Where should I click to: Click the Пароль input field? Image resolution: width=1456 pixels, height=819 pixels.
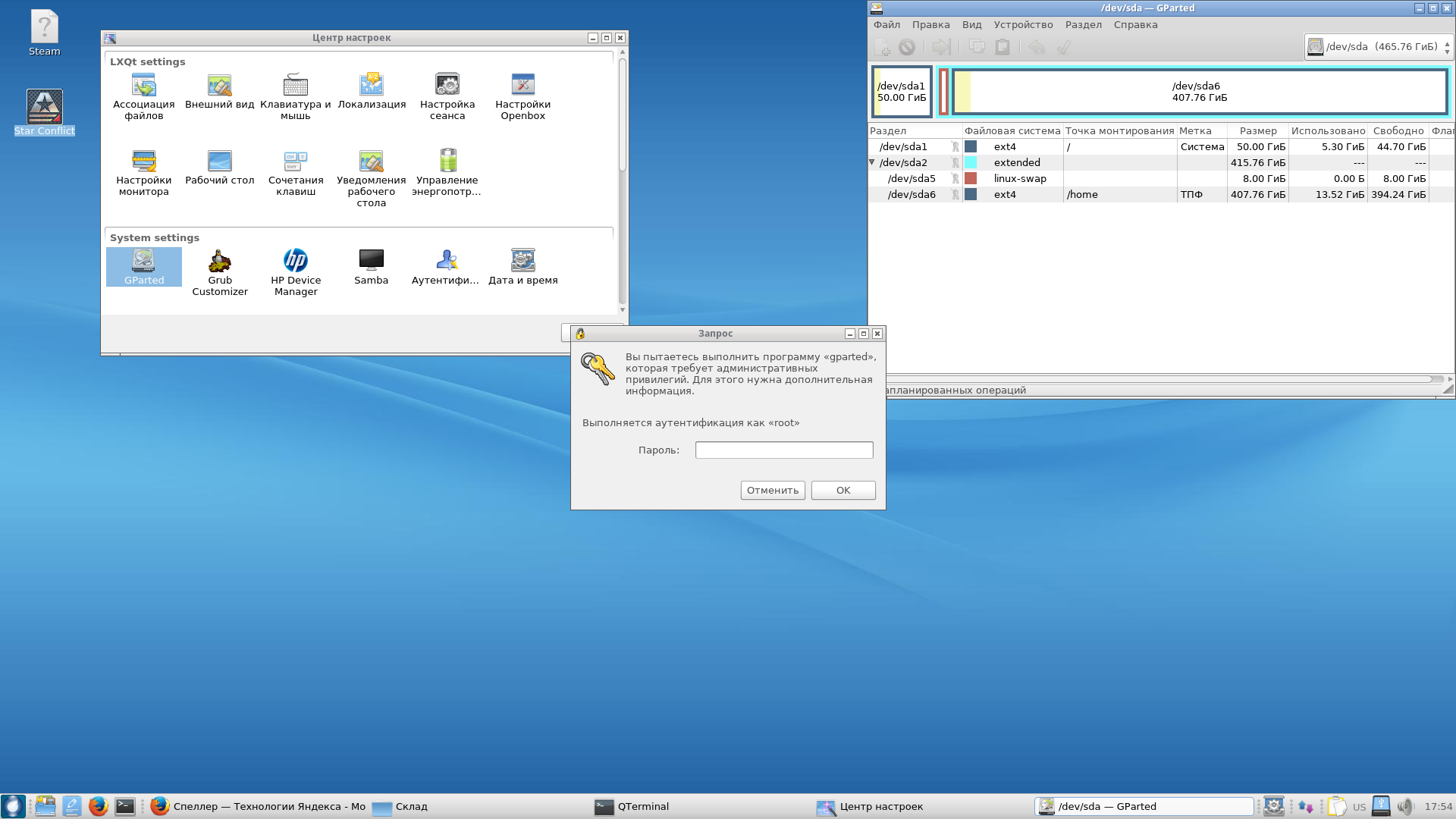[x=783, y=450]
